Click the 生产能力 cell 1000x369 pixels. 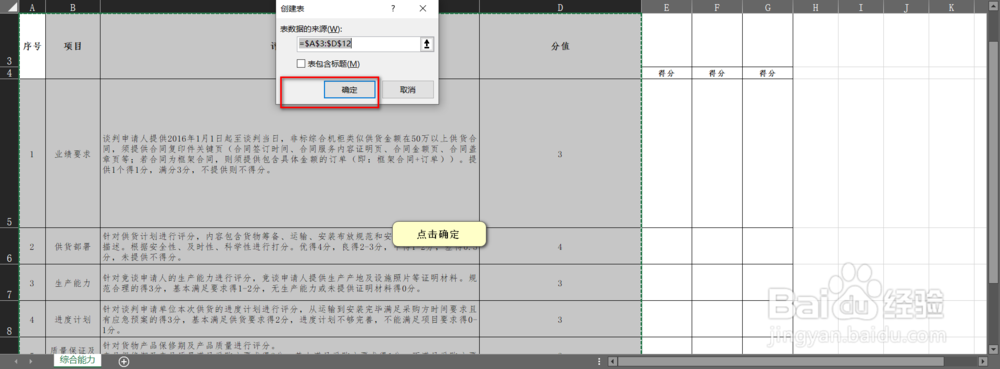click(73, 282)
